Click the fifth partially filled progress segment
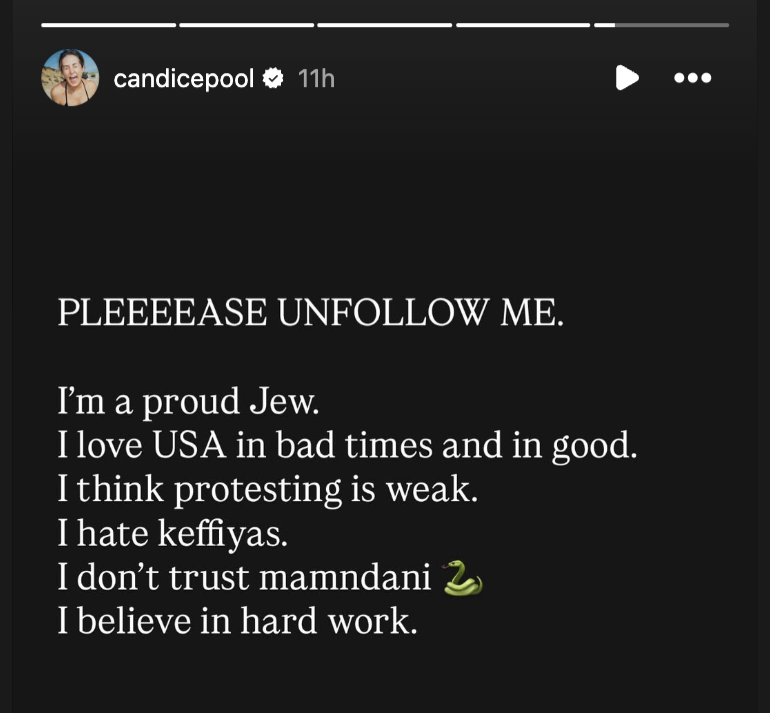 pyautogui.click(x=661, y=25)
